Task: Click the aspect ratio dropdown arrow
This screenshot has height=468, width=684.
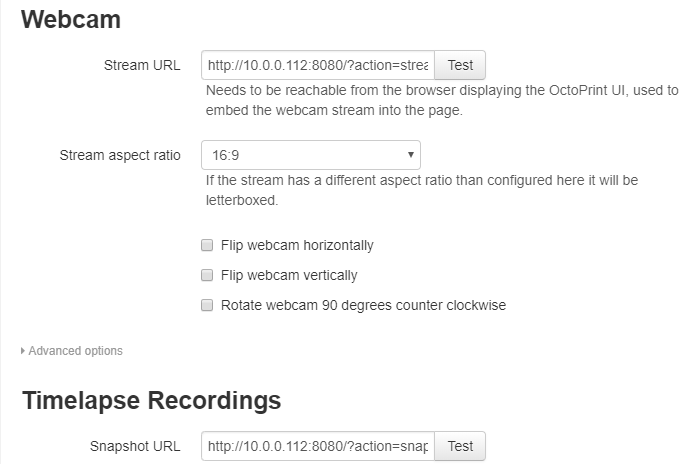Action: [x=411, y=155]
